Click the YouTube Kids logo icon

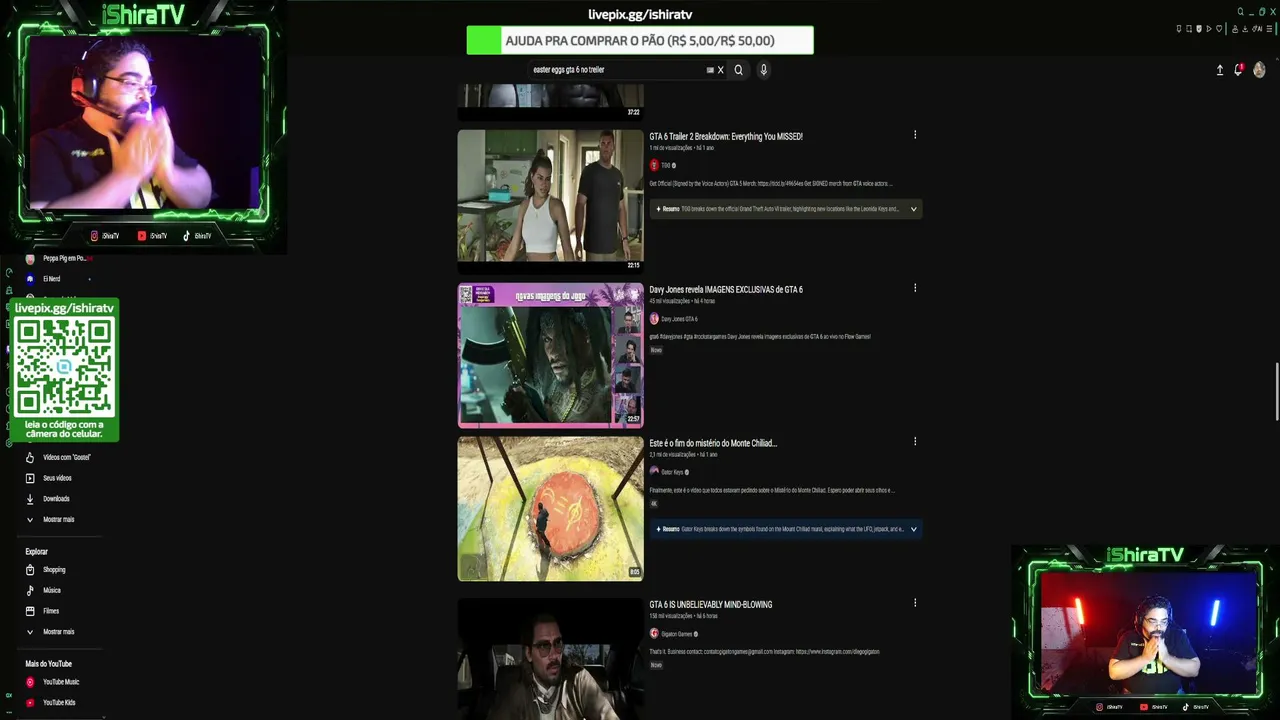click(x=30, y=703)
